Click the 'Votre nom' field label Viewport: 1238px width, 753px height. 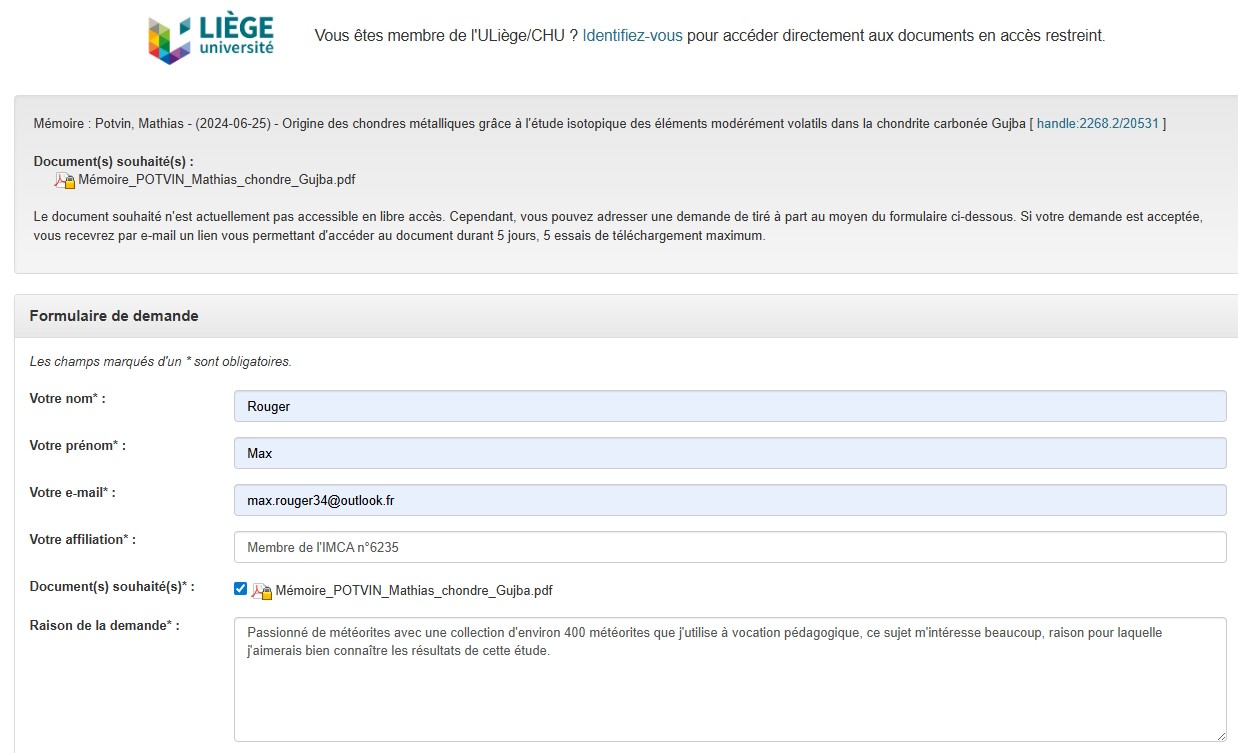point(67,399)
